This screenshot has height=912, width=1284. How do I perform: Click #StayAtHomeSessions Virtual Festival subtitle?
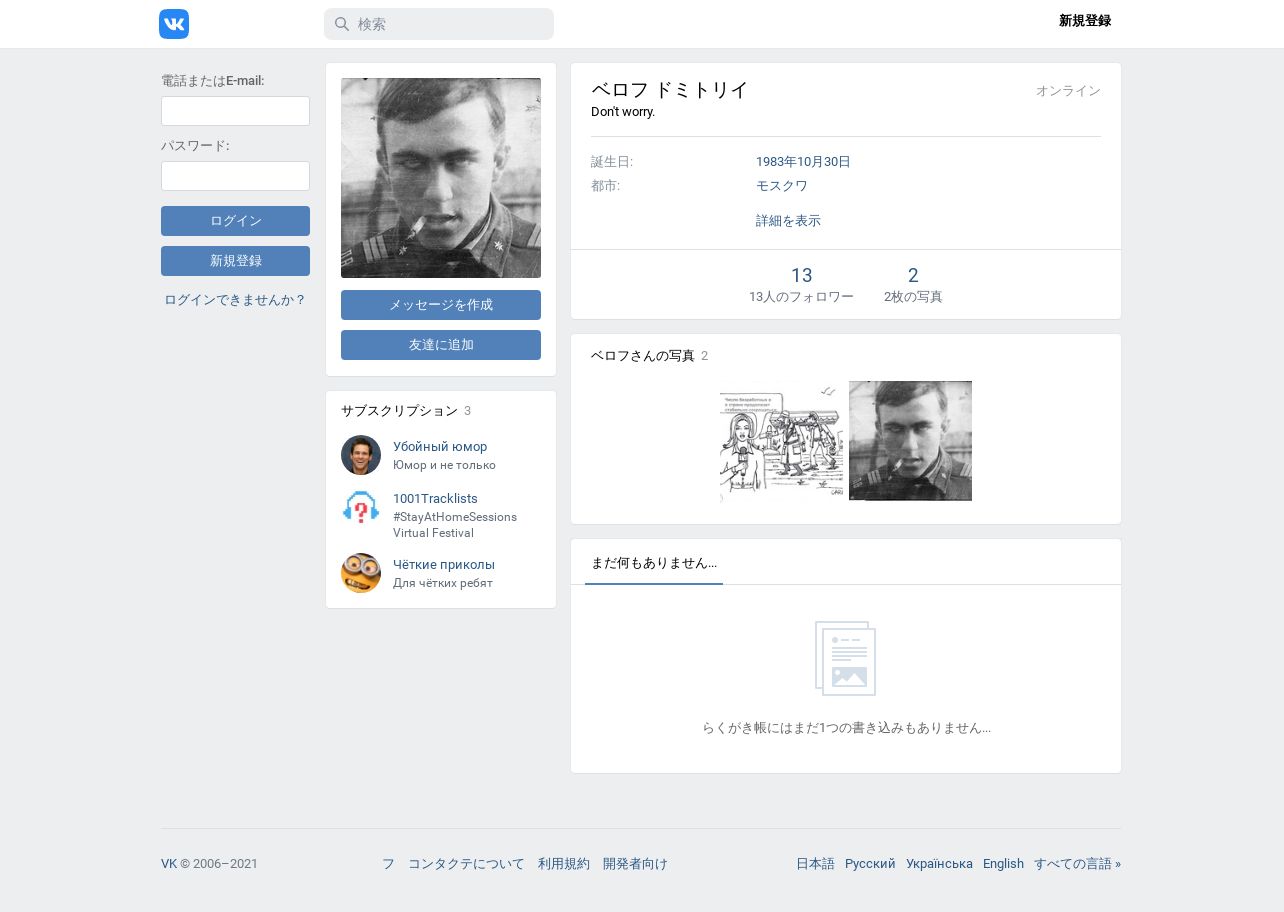455,525
